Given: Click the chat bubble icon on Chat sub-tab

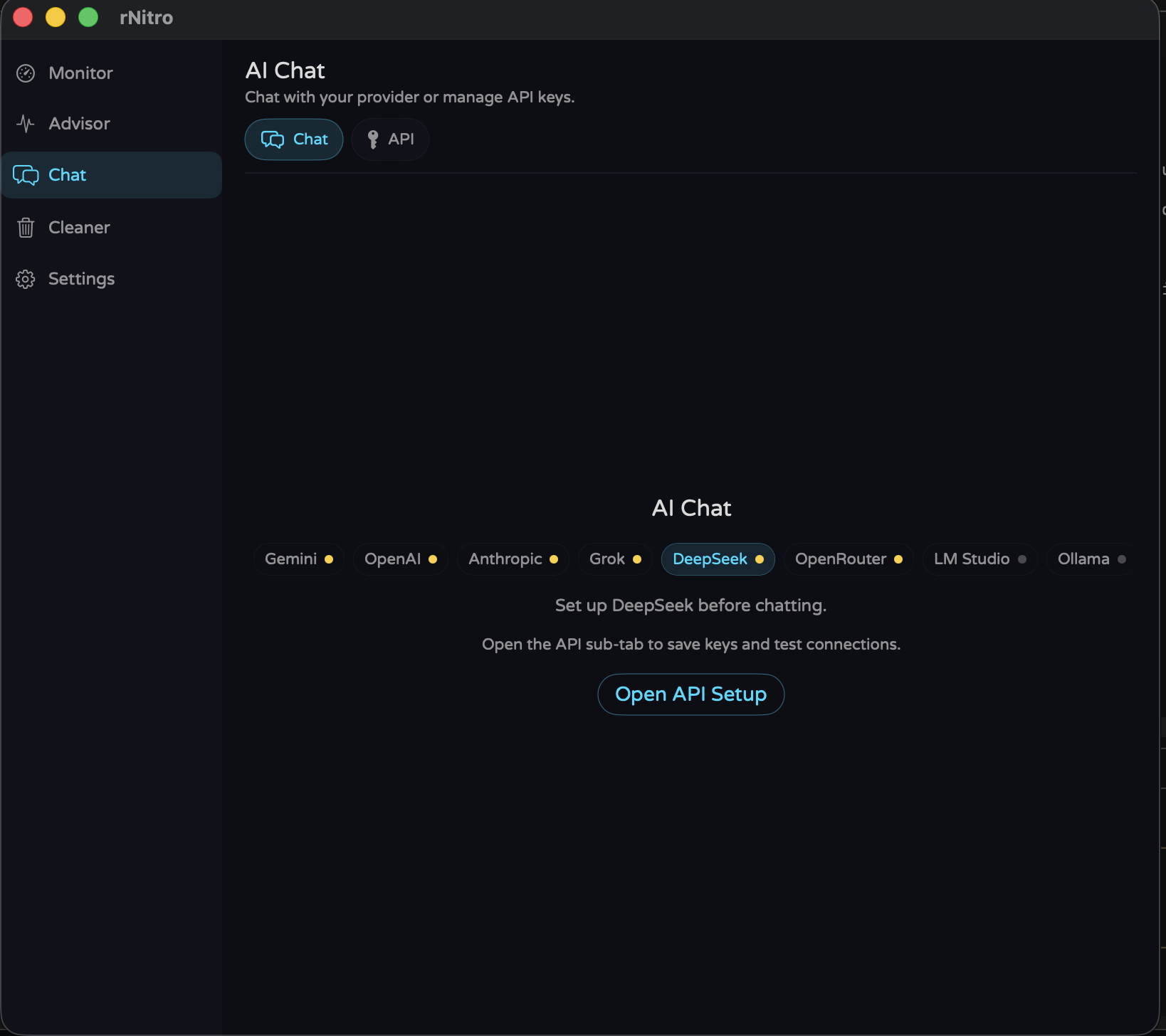Looking at the screenshot, I should [273, 139].
